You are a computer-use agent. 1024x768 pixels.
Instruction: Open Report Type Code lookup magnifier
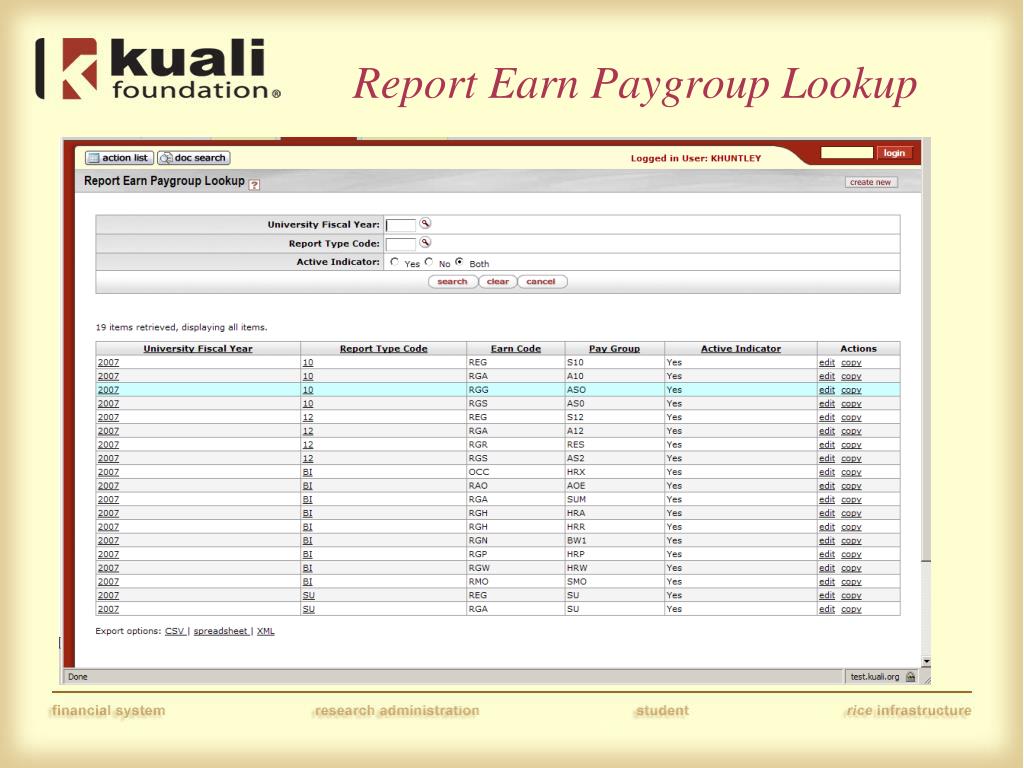[x=425, y=242]
